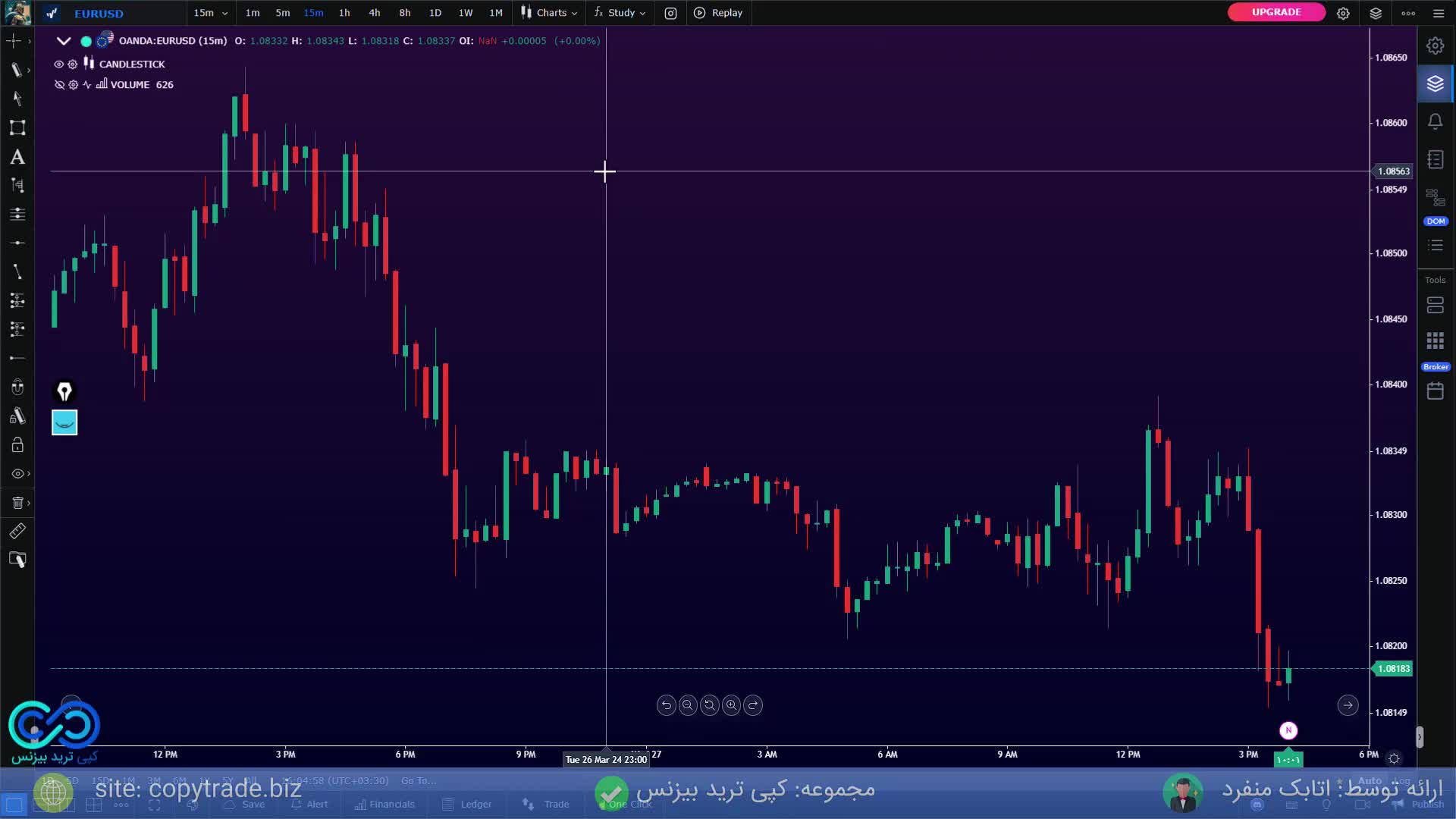Expand the 15m interval dropdown
The image size is (1456, 819).
click(210, 13)
